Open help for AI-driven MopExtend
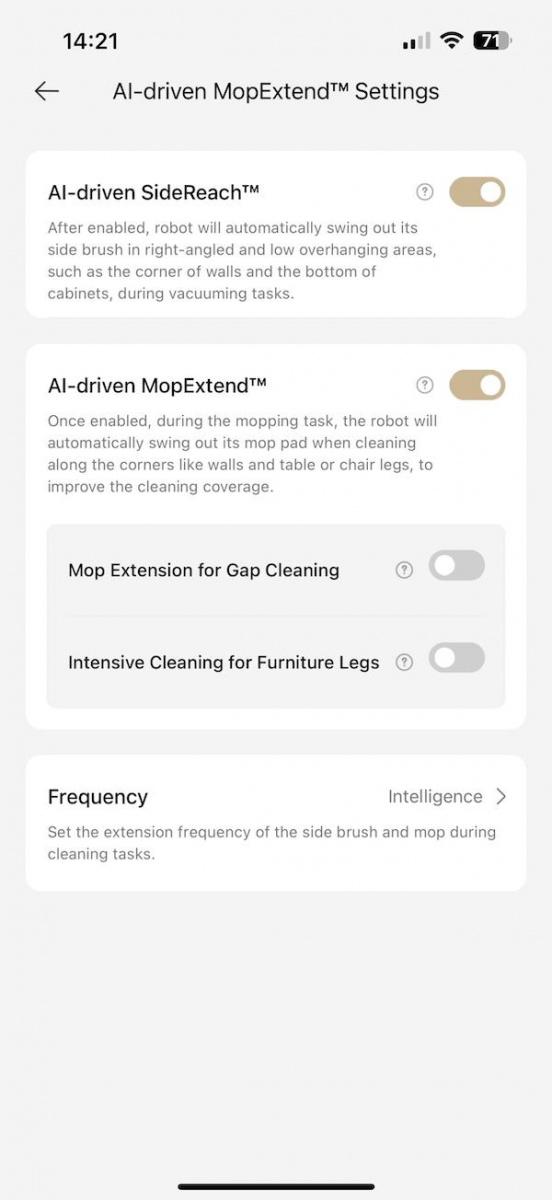 425,385
